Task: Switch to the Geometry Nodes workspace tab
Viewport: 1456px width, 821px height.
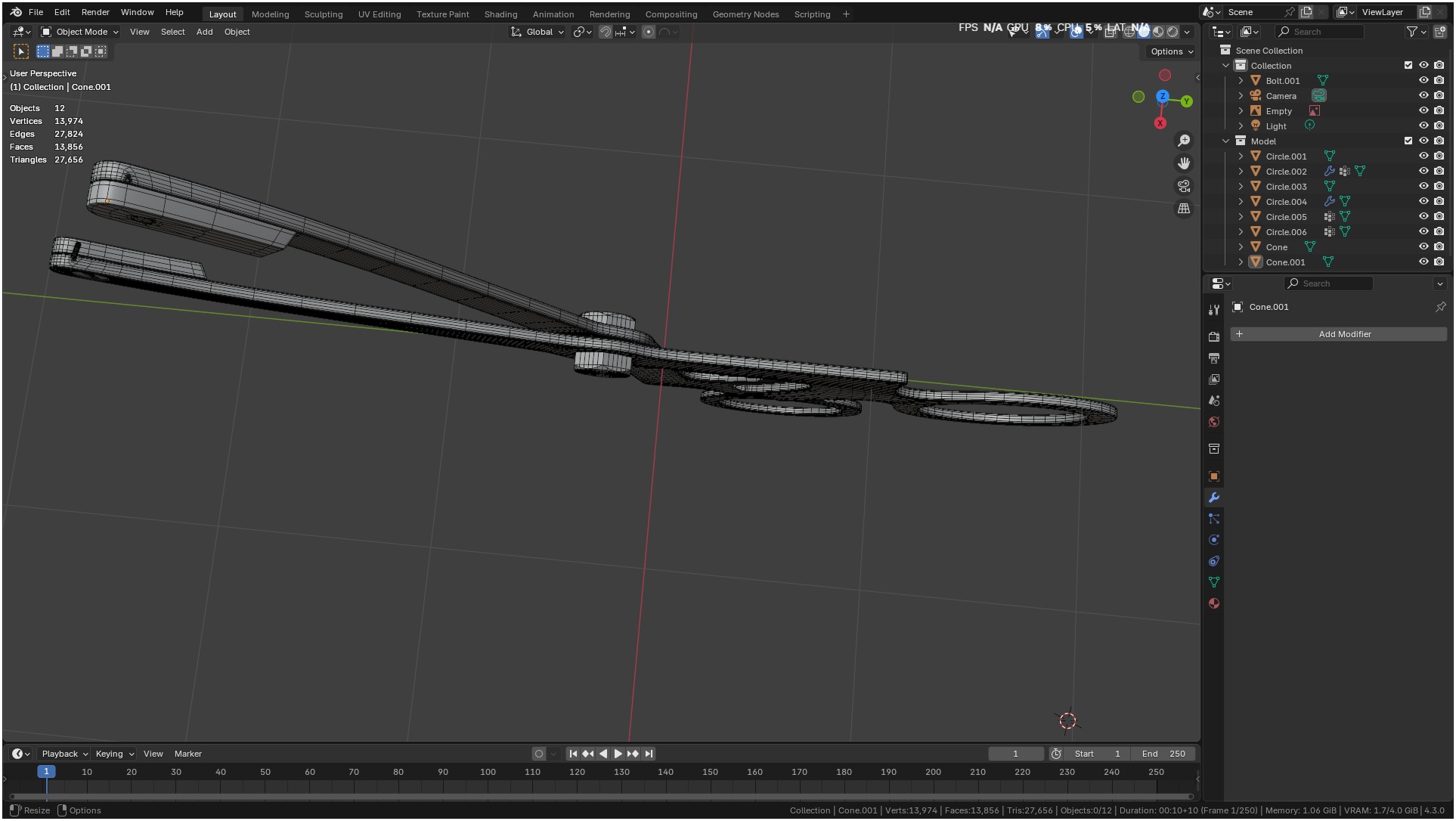Action: 745,14
